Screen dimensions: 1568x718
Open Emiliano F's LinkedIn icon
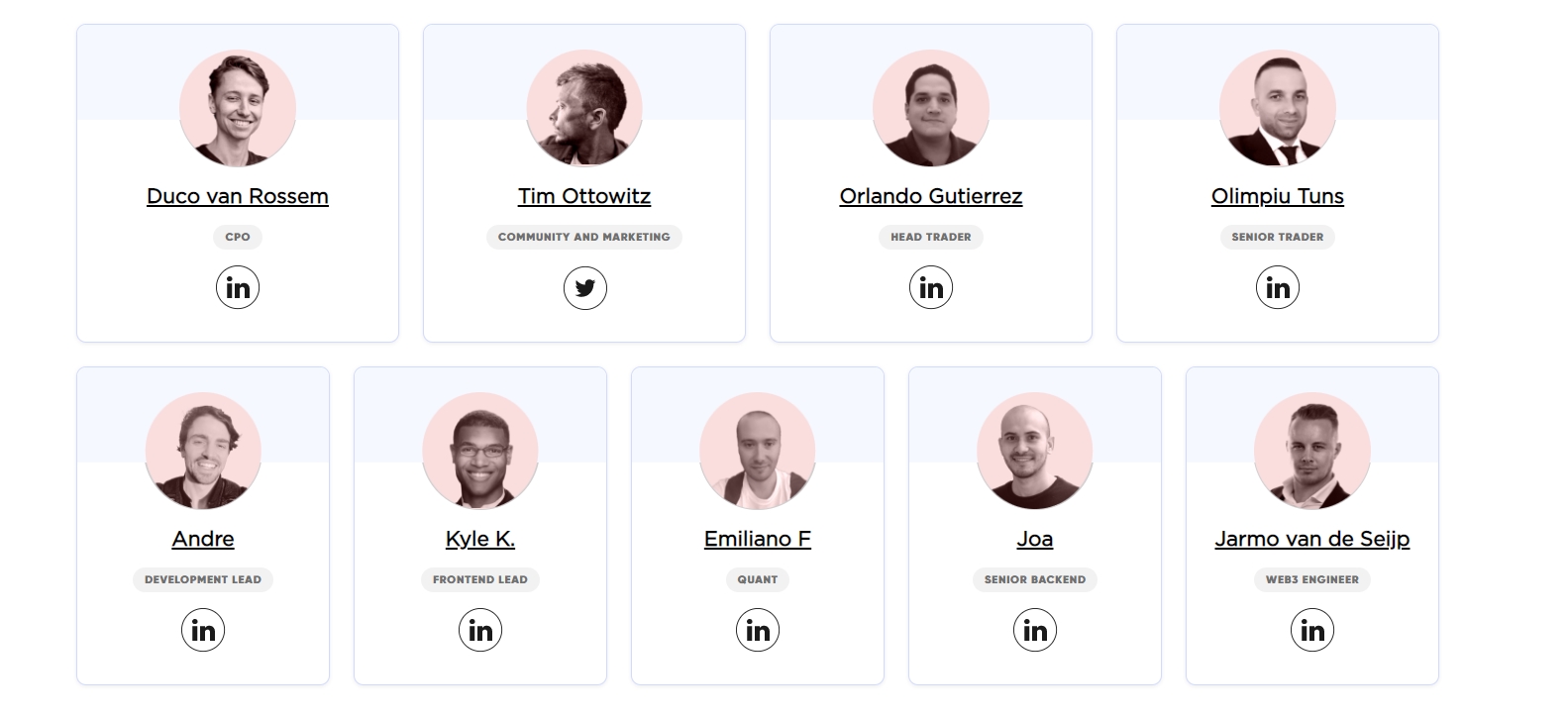click(x=758, y=631)
